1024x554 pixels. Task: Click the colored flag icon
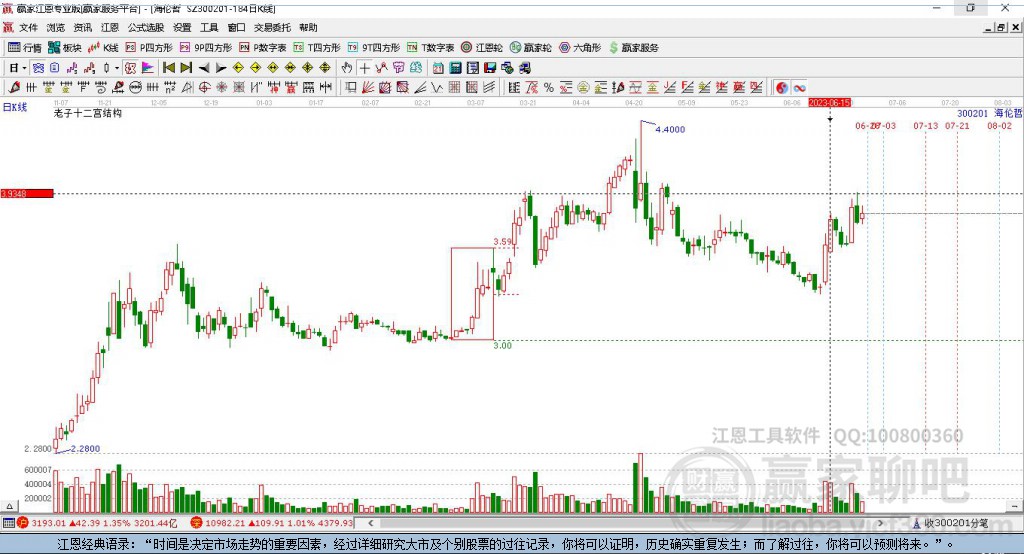click(148, 68)
